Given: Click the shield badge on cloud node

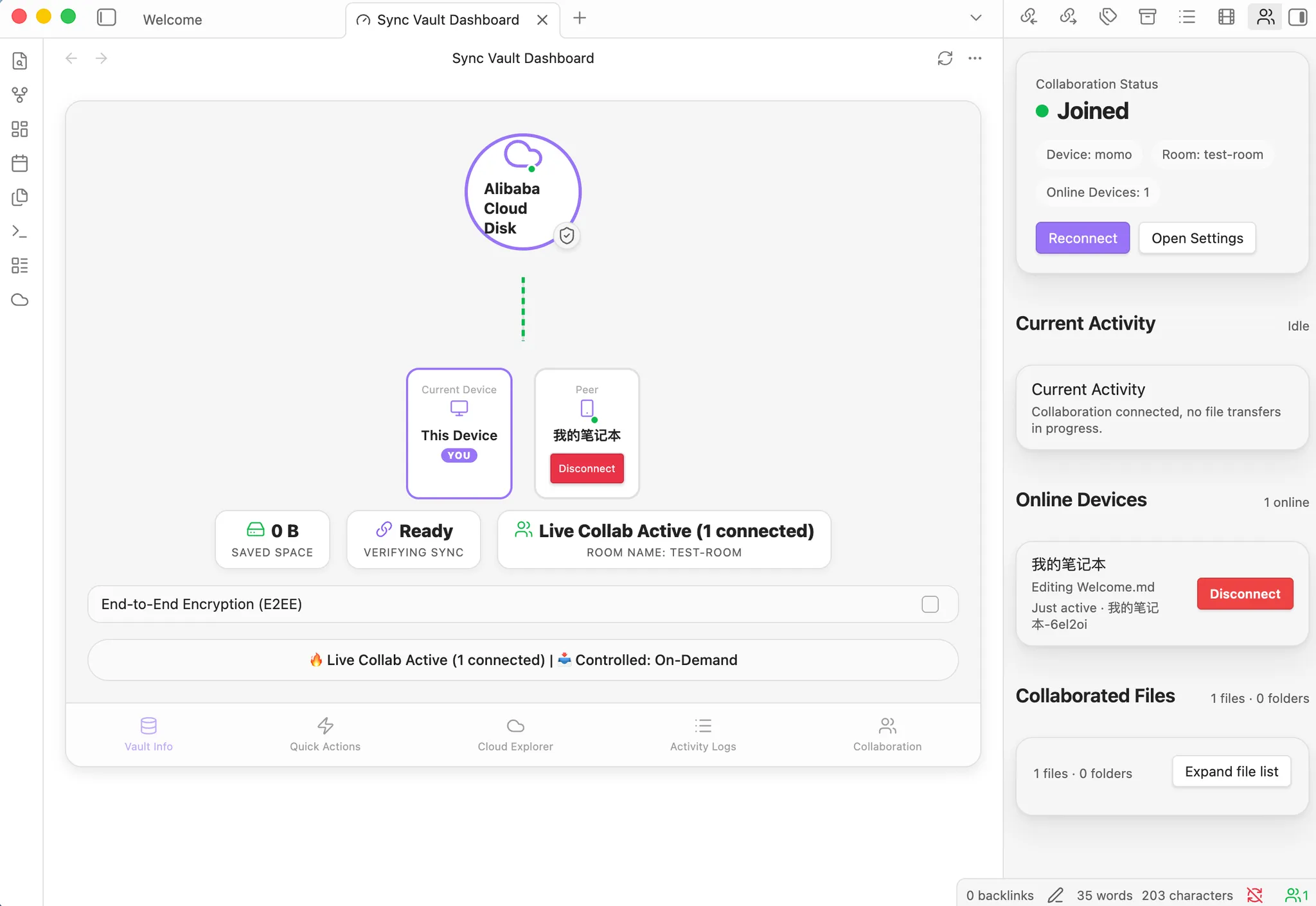Looking at the screenshot, I should (x=567, y=236).
